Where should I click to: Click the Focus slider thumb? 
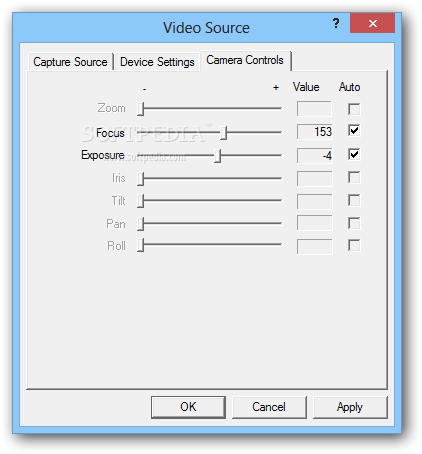pyautogui.click(x=224, y=133)
